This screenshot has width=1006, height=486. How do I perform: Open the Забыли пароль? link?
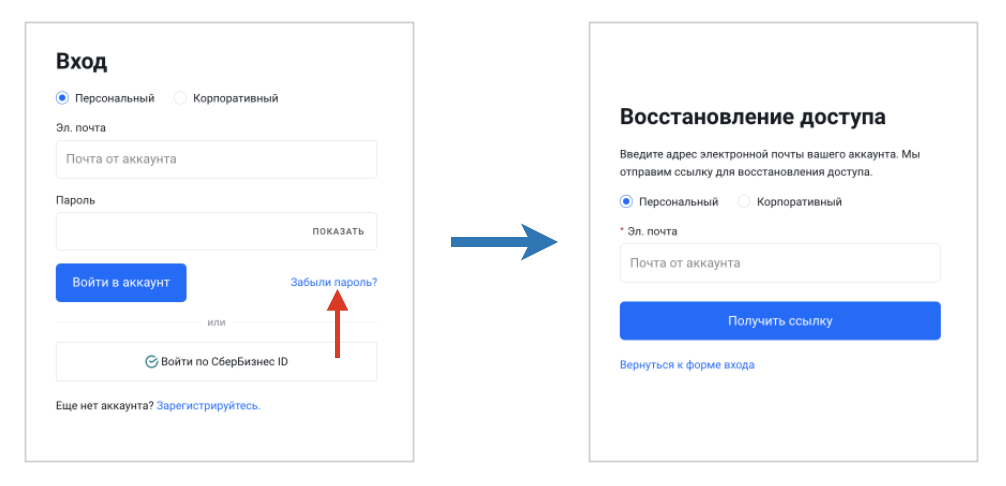tap(334, 282)
